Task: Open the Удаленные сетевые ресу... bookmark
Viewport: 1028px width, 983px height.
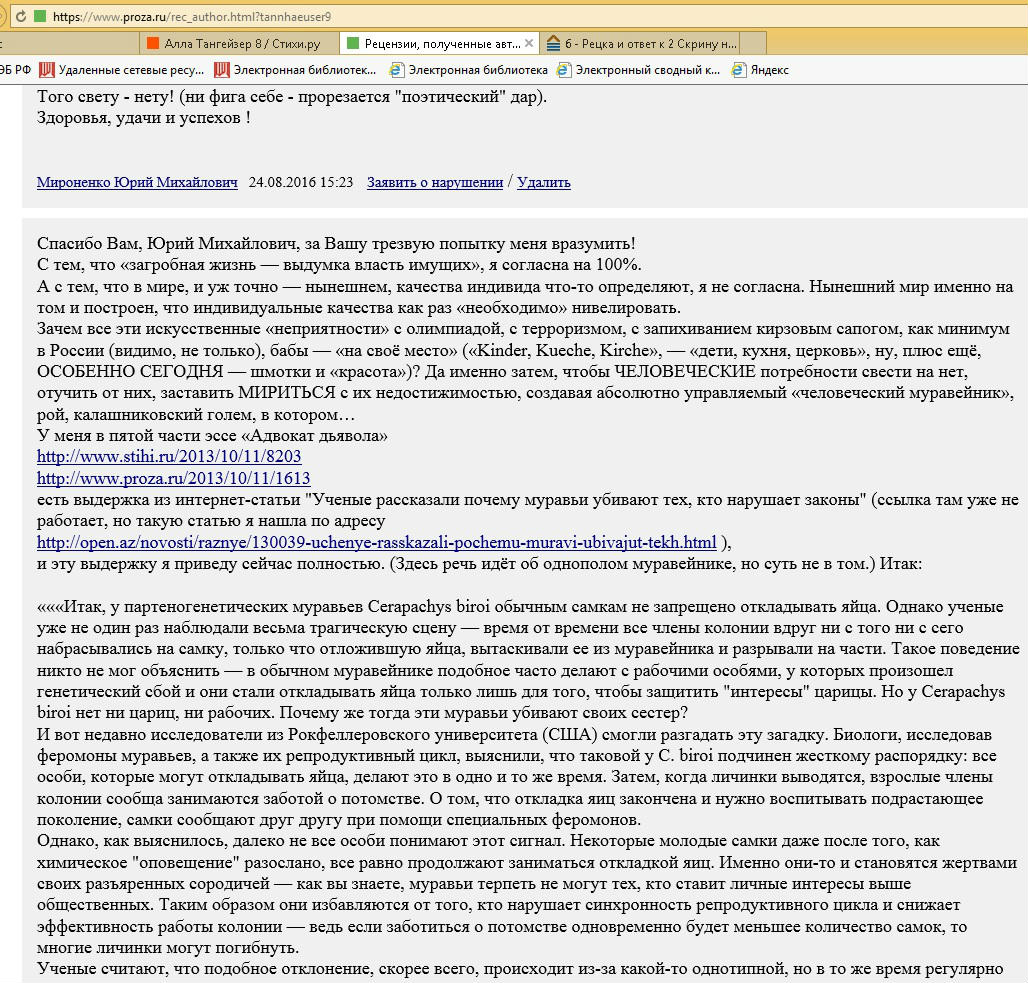Action: click(122, 70)
